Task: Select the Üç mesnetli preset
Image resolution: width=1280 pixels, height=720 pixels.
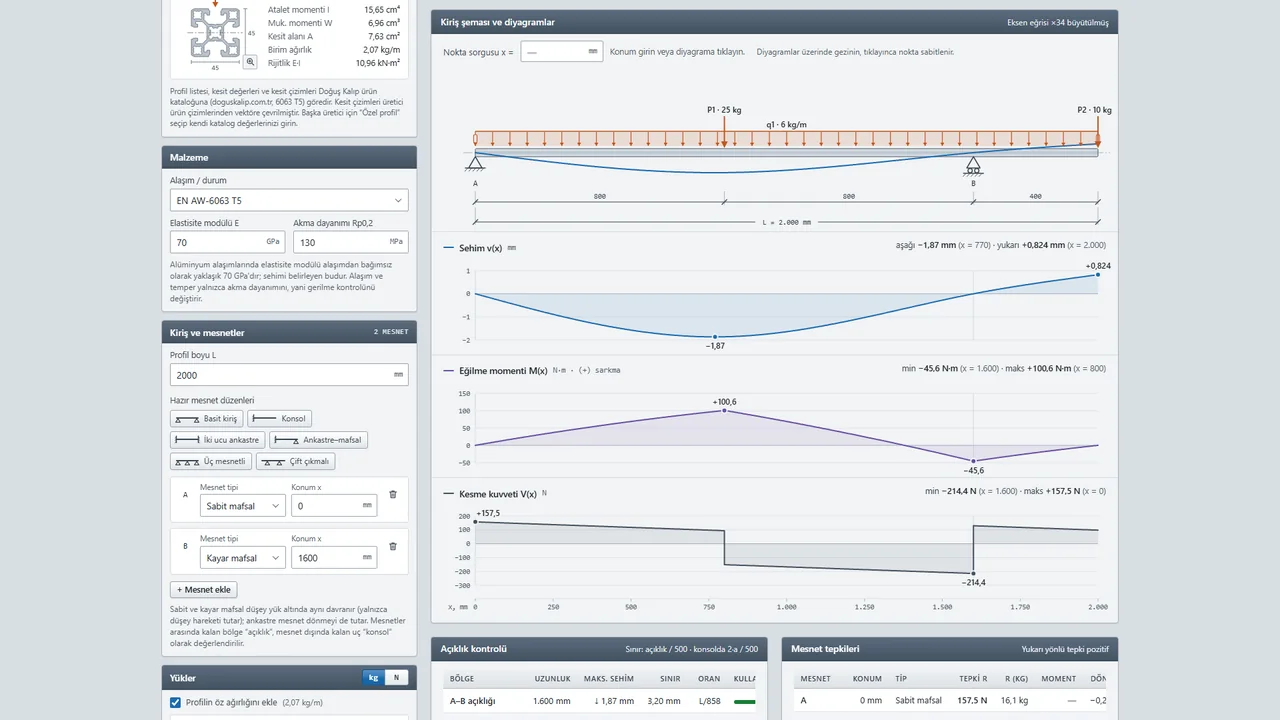Action: 211,462
